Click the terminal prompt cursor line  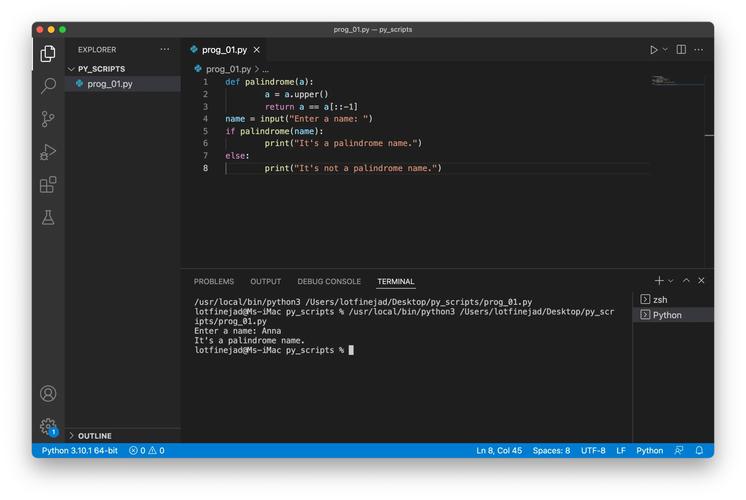click(x=274, y=350)
